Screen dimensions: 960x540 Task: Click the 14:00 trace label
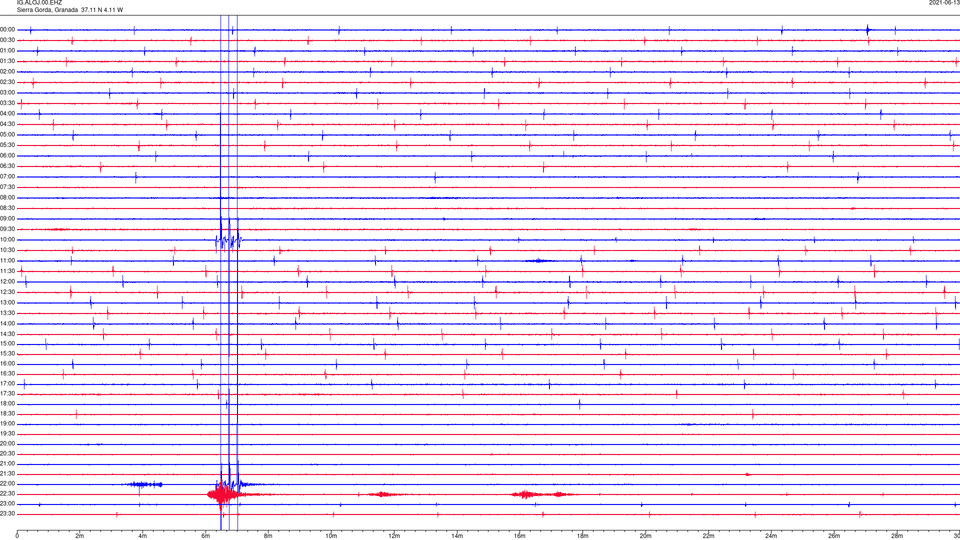tap(8, 324)
